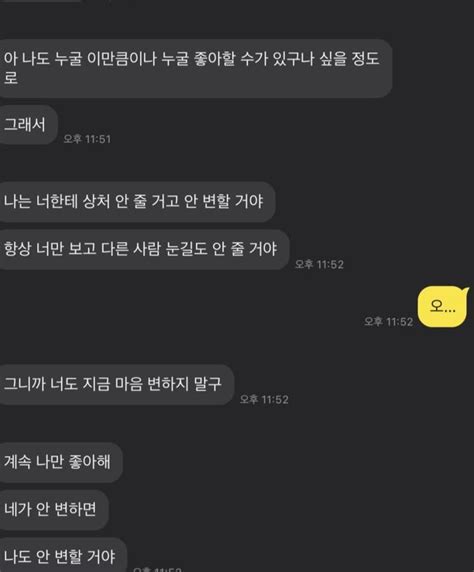Tap the yellow 오... reply bubble
Image resolution: width=474 pixels, height=572 pixels.
coord(442,306)
